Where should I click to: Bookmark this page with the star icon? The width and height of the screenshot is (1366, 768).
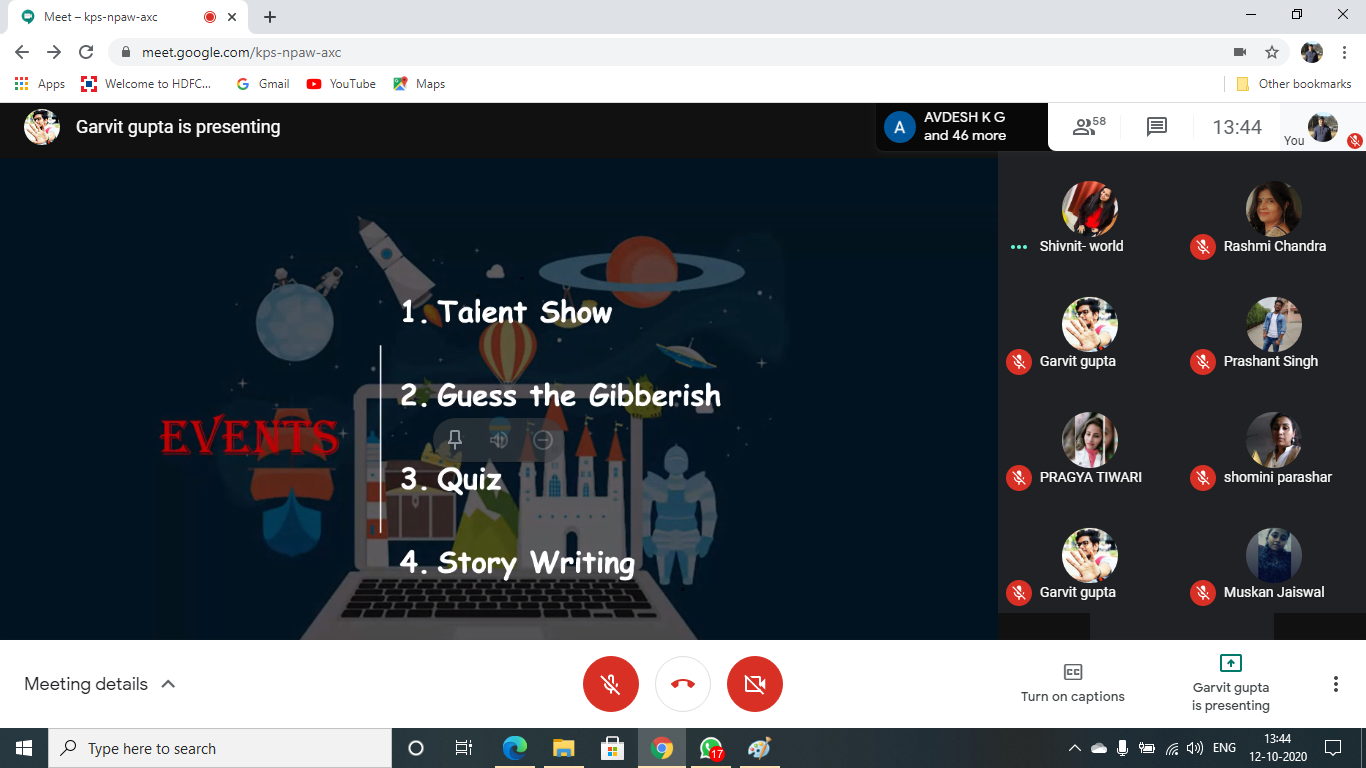coord(1272,52)
